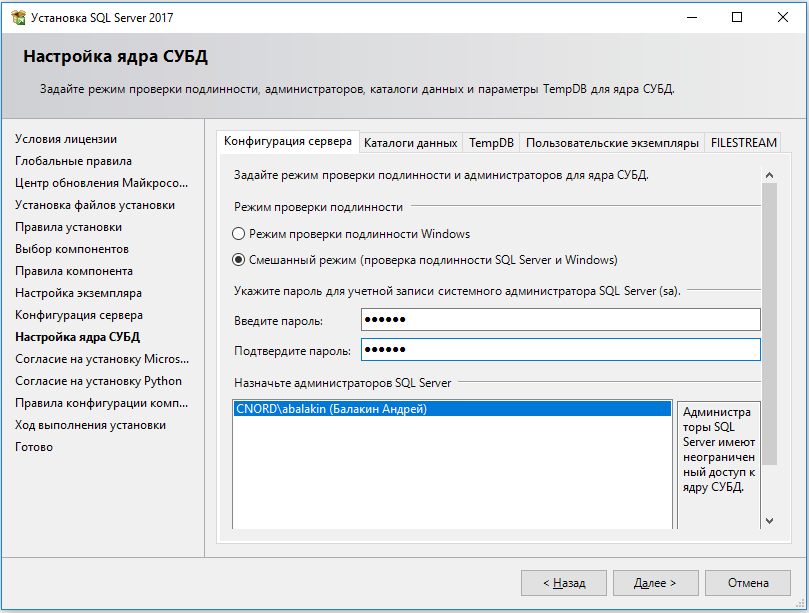Click the Отмена button
Viewport: 809px width, 613px height.
point(748,582)
